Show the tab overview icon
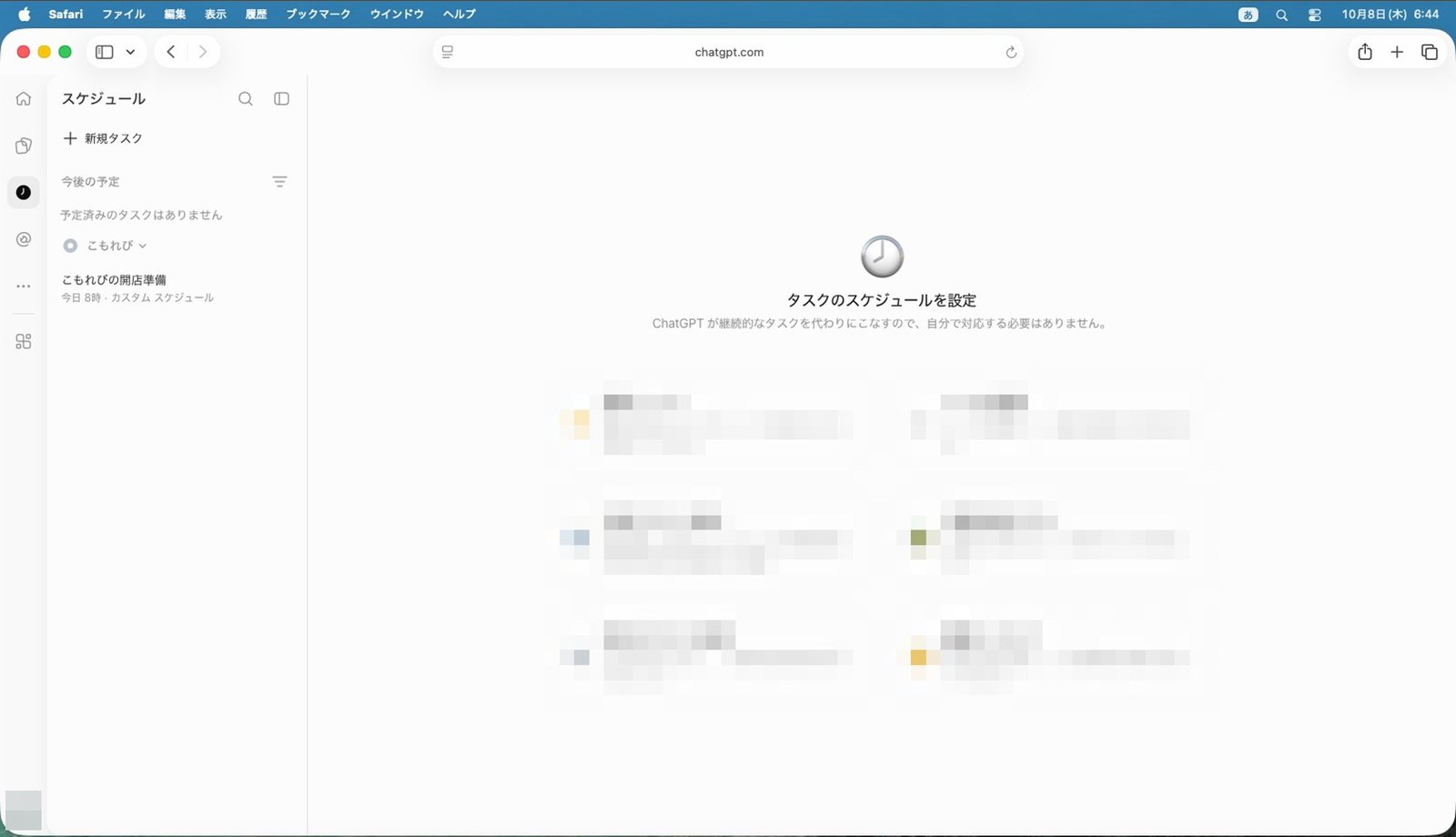Screen dimensions: 1456x837 click(1430, 52)
